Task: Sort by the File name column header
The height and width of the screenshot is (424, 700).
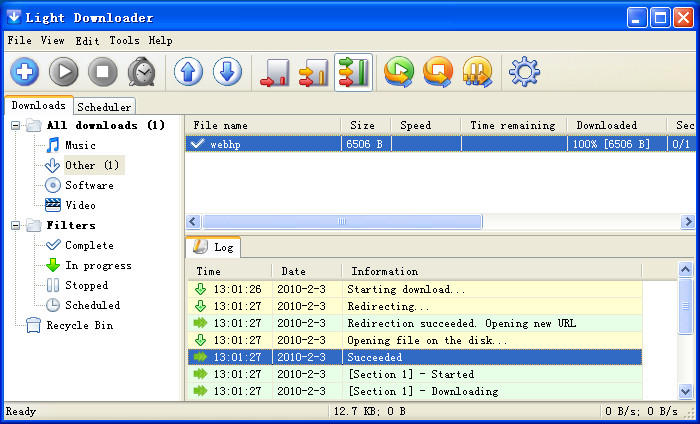Action: pos(263,125)
